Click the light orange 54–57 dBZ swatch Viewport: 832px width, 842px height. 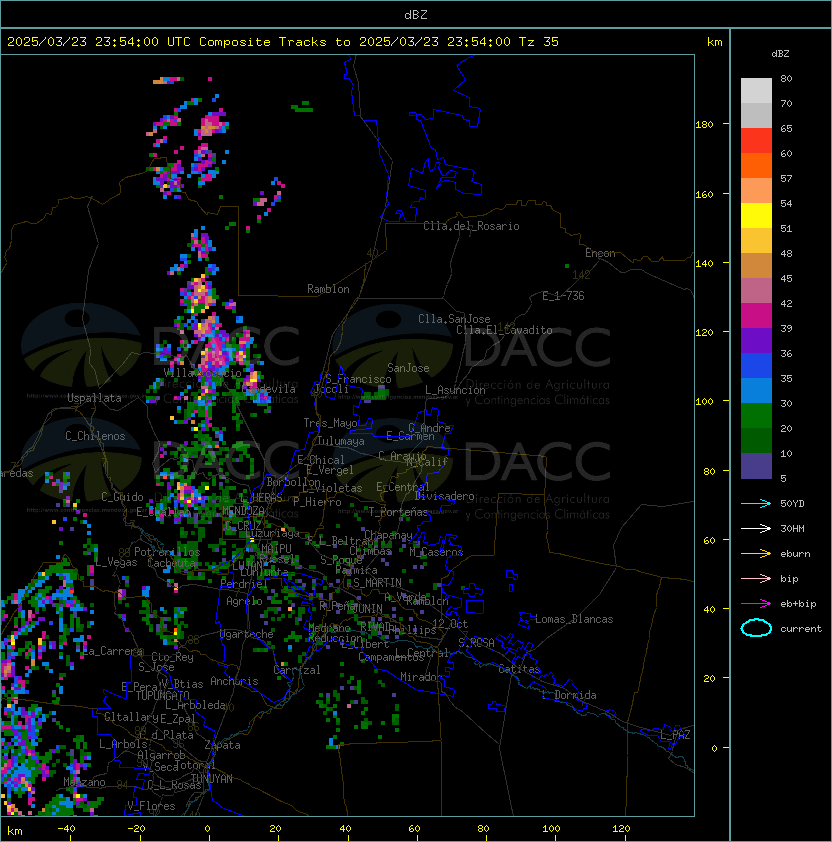756,190
